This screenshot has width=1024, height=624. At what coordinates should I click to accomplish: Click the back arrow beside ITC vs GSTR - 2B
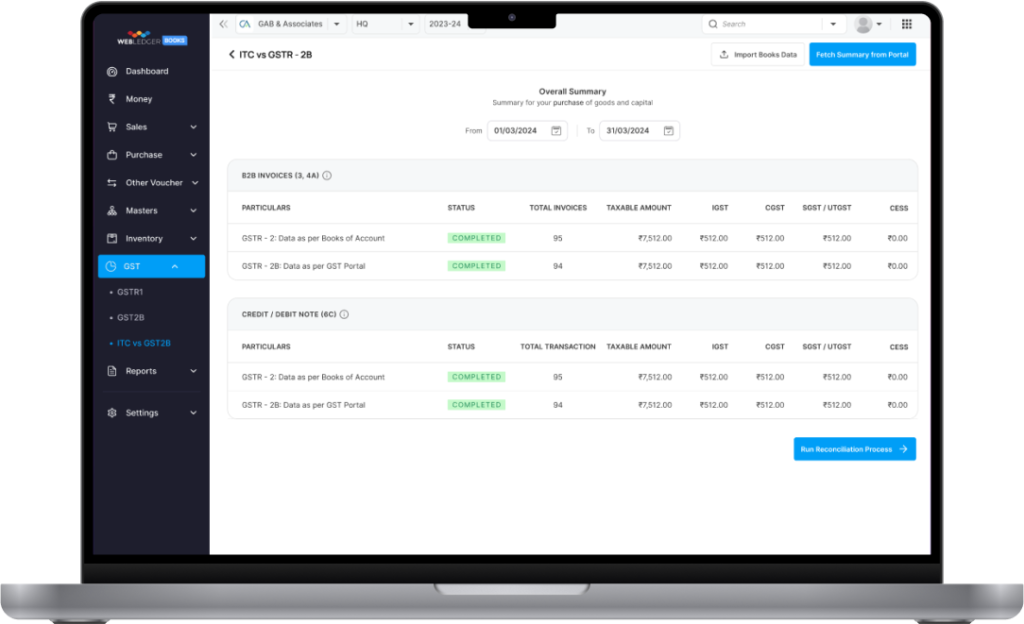231,54
